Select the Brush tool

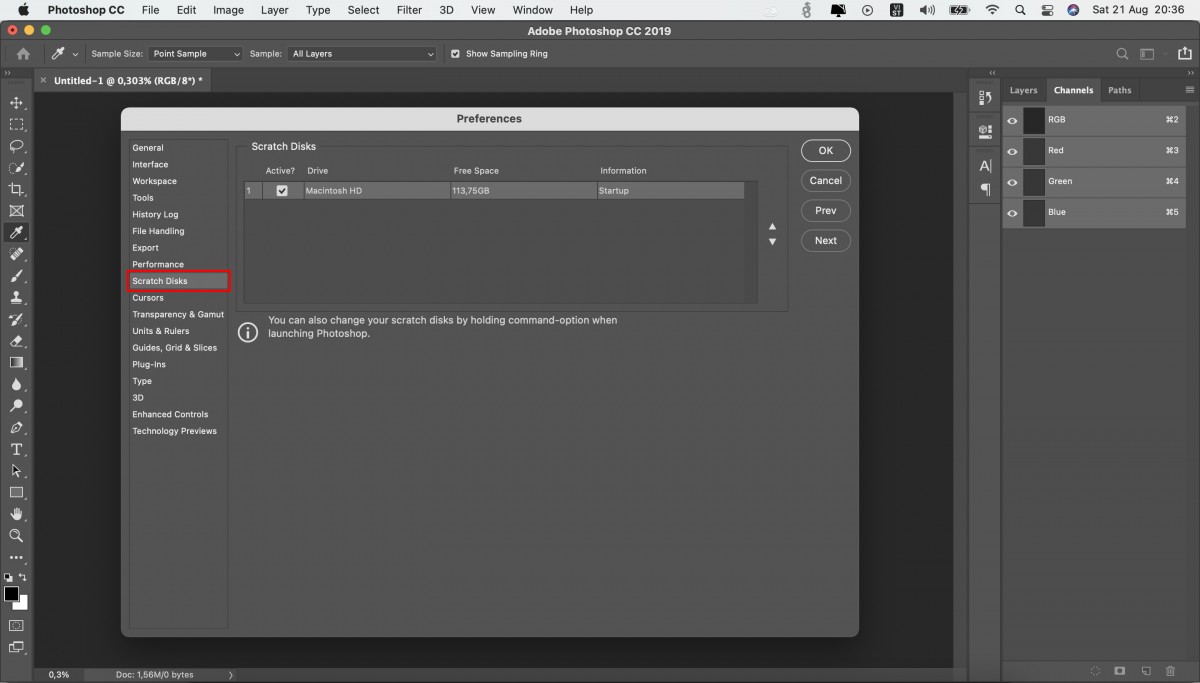point(16,276)
